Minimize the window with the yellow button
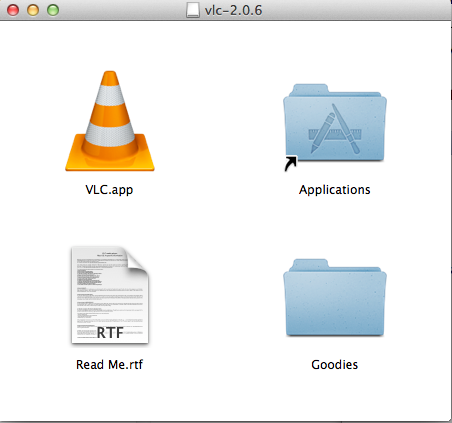Viewport: 452px width, 423px height. (33, 10)
